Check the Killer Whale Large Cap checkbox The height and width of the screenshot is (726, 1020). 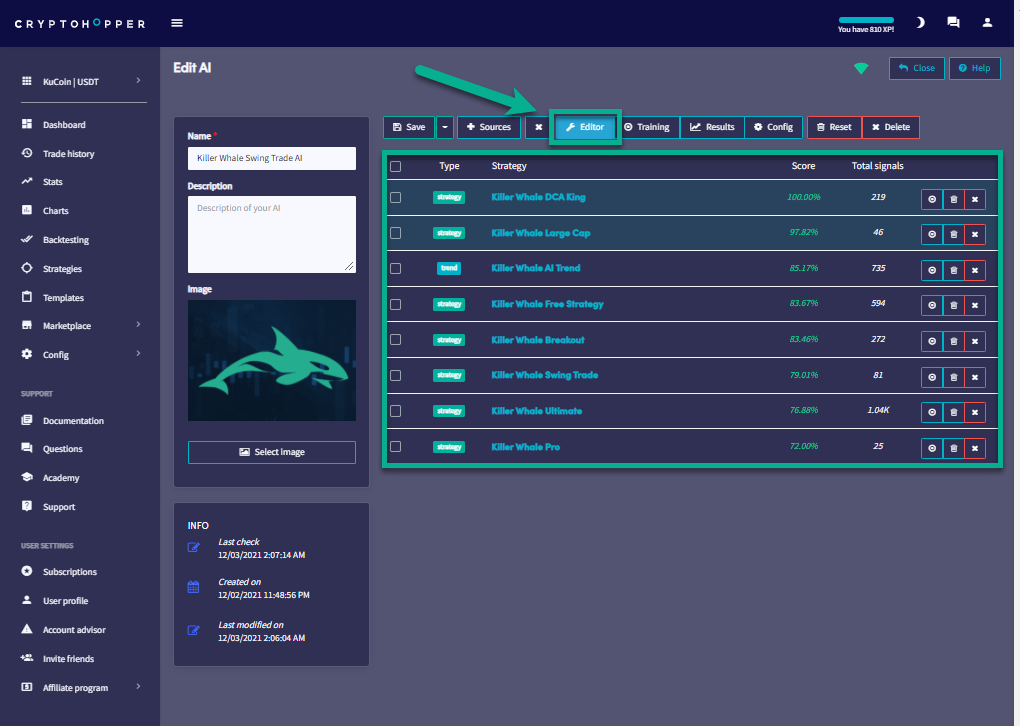click(x=396, y=233)
